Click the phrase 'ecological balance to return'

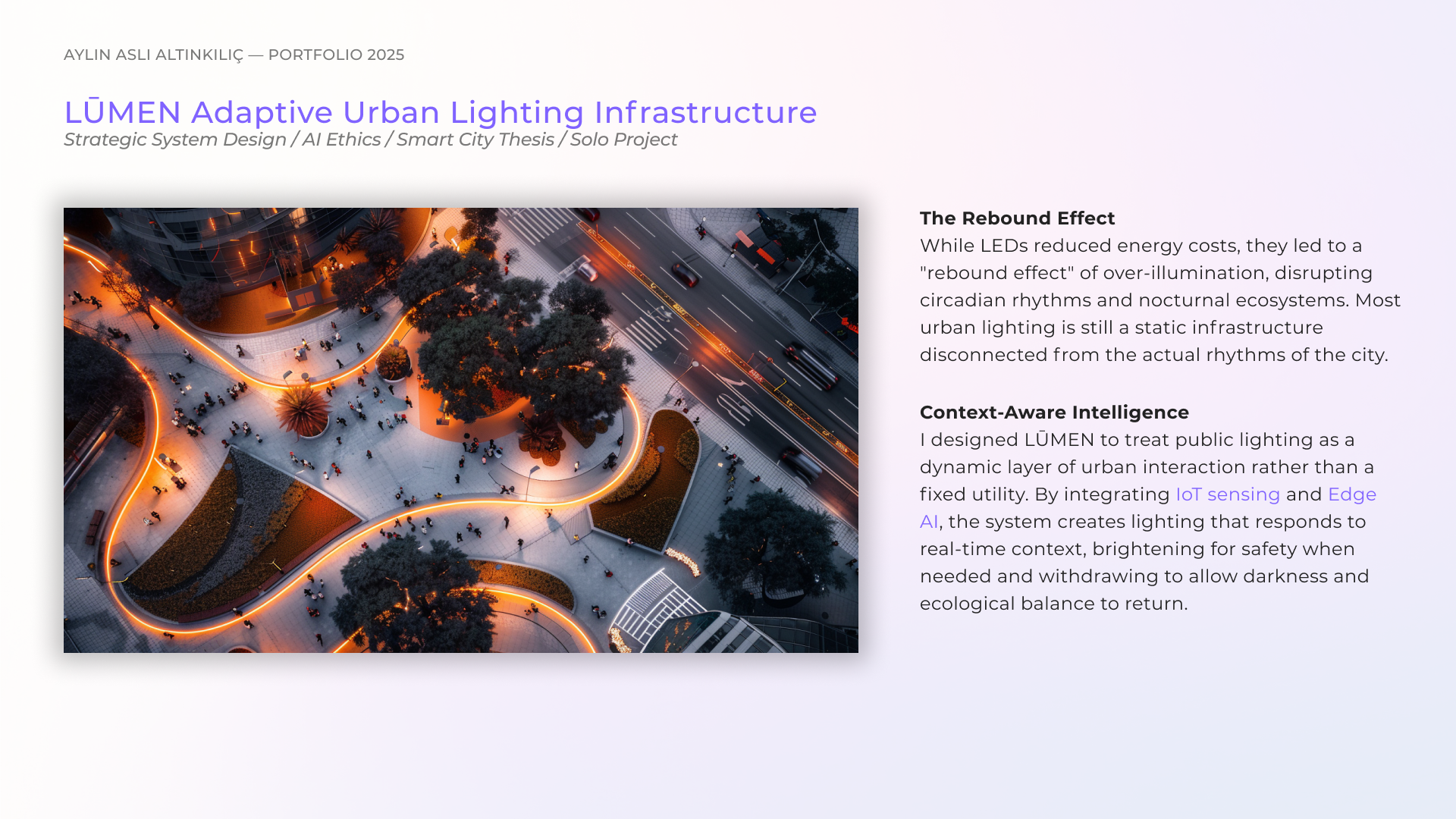coord(1053,604)
